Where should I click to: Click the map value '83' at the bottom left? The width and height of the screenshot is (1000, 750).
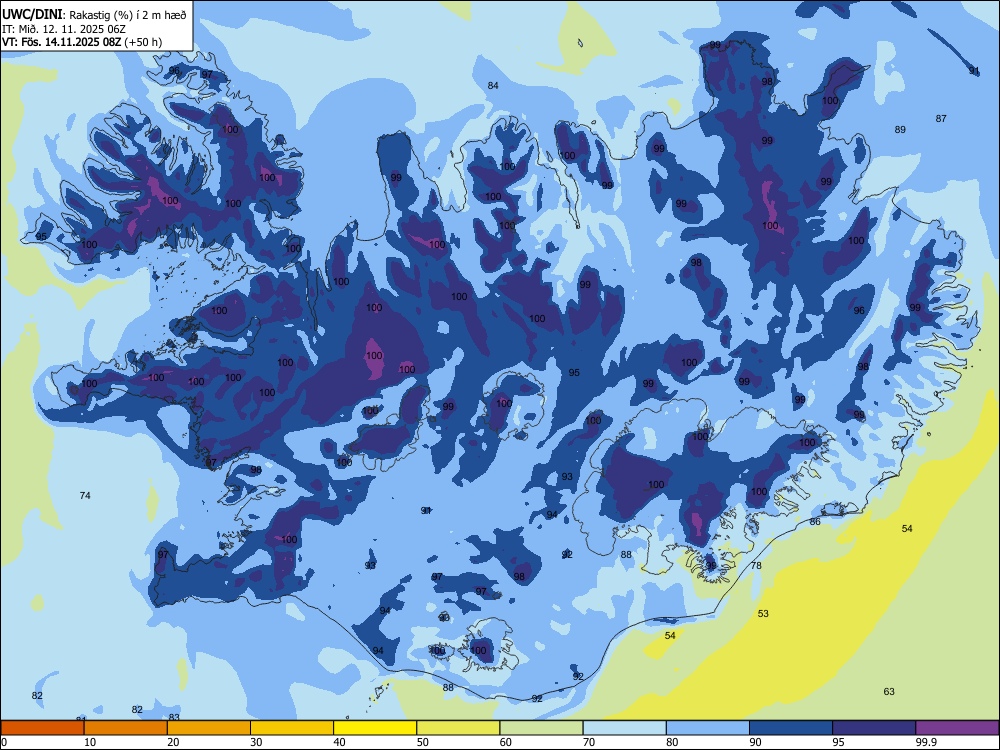pos(174,717)
